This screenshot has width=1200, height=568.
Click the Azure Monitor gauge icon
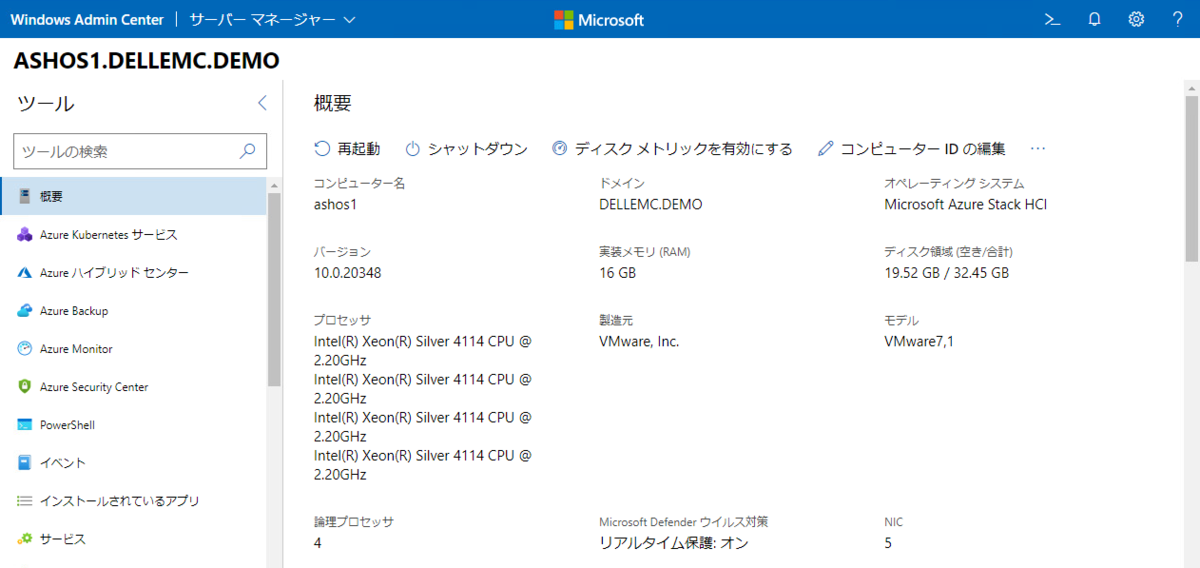(x=25, y=348)
